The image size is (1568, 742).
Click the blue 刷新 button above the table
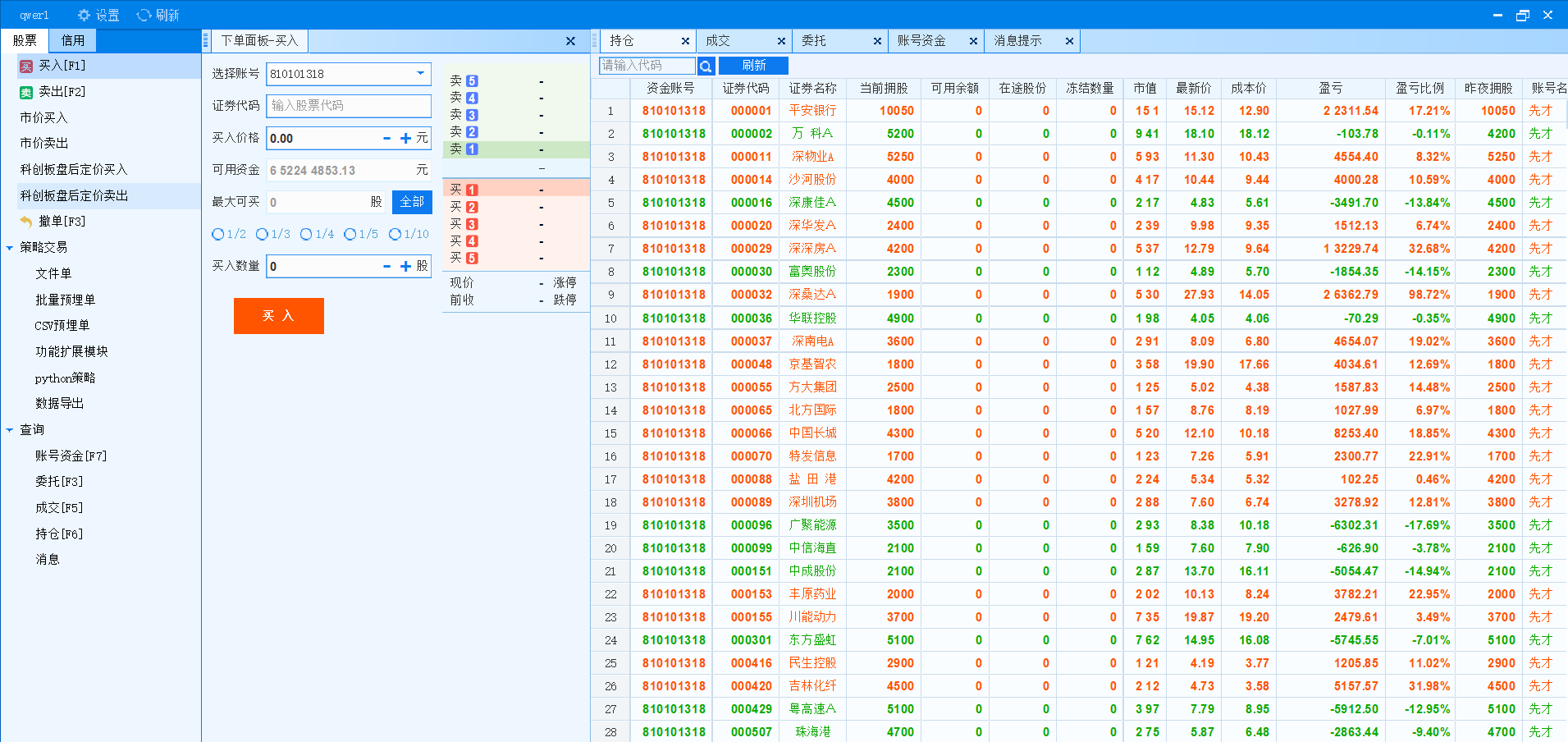pos(754,66)
